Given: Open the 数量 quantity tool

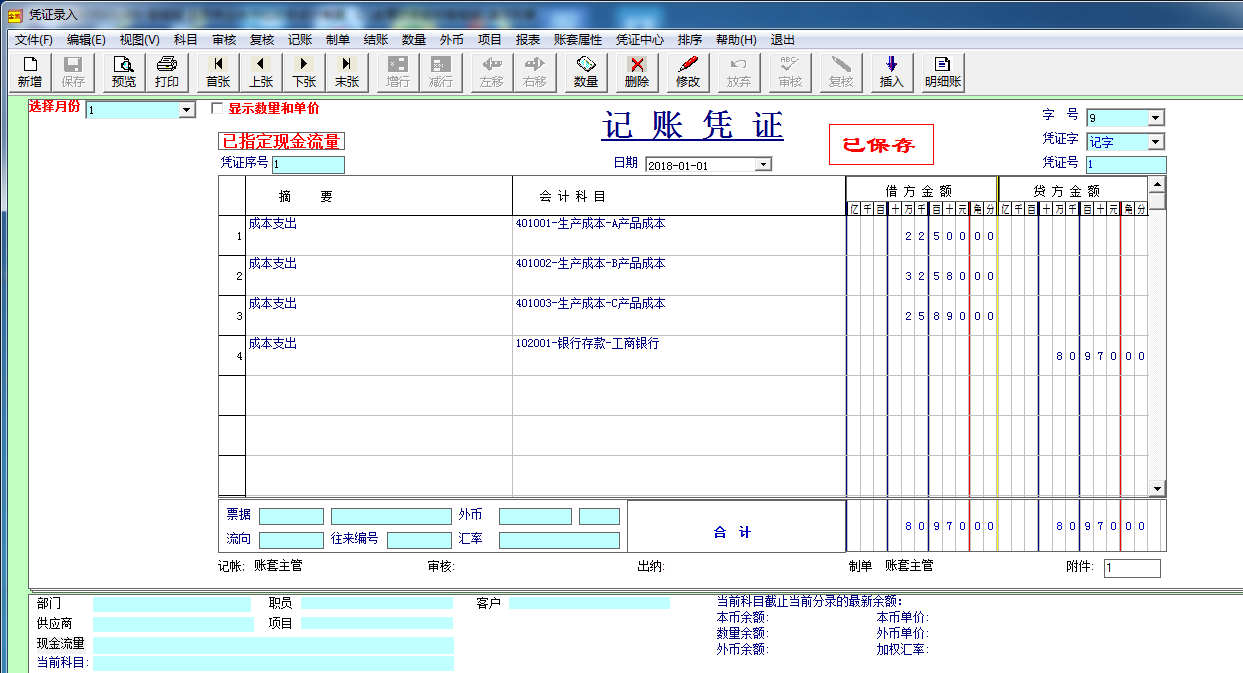Looking at the screenshot, I should (586, 72).
